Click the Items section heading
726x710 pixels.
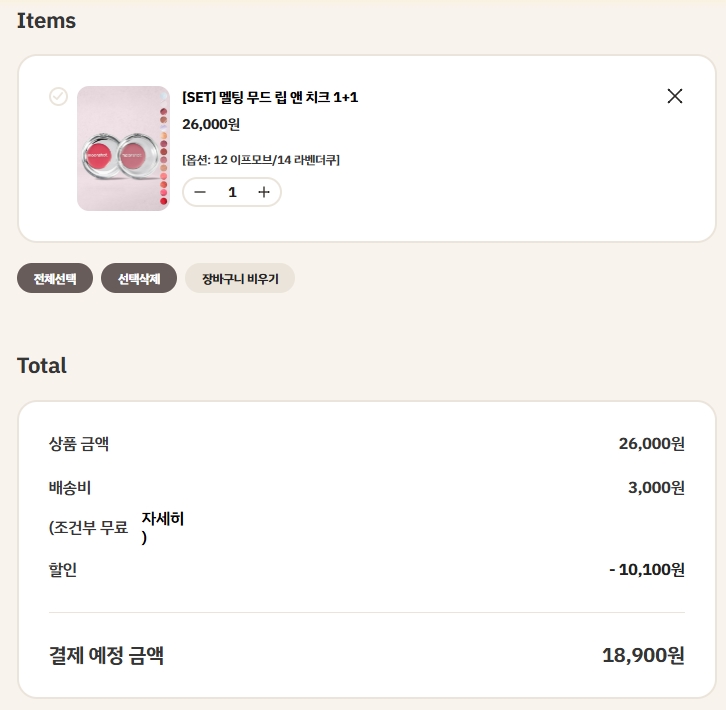tap(46, 20)
